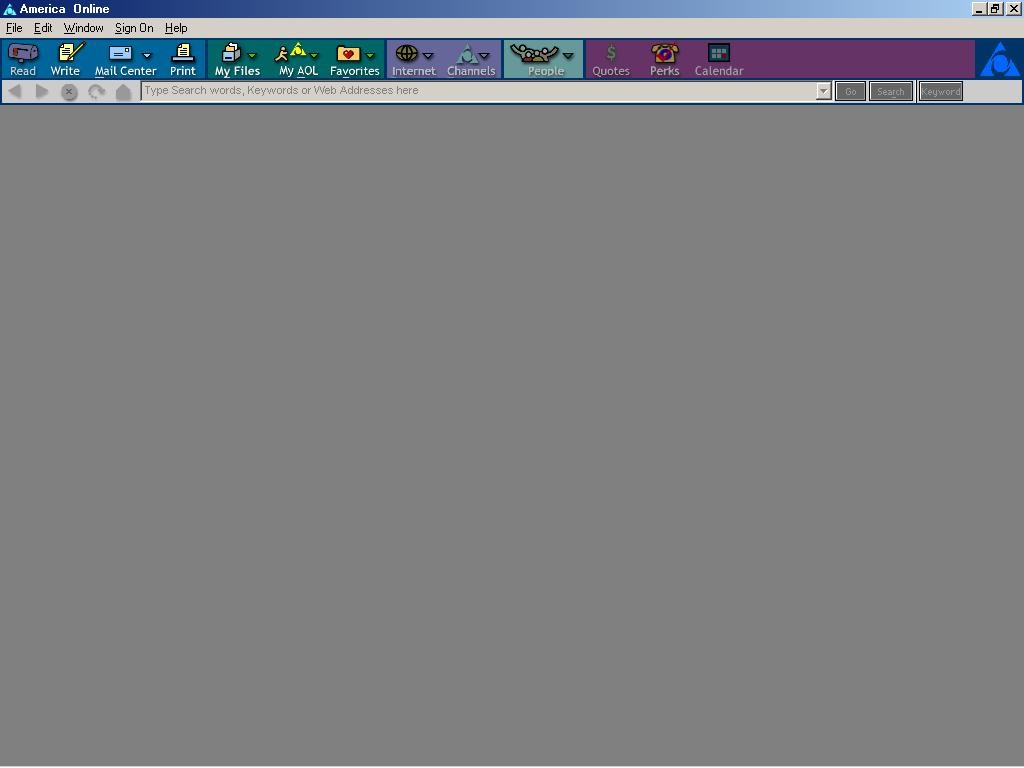The height and width of the screenshot is (768, 1024).
Task: Expand the My Files dropdown
Action: [x=252, y=56]
